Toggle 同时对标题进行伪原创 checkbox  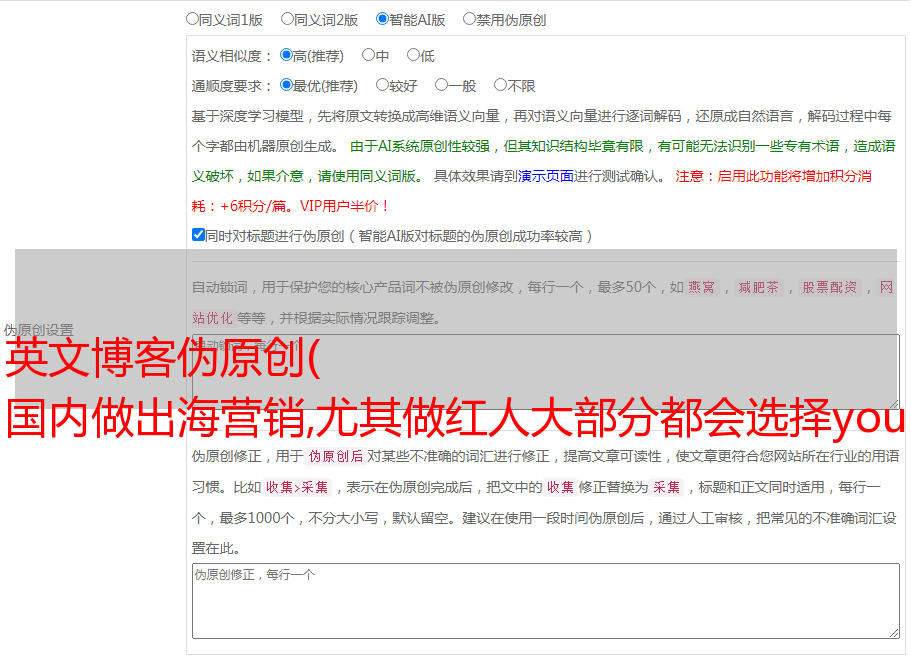tap(198, 235)
